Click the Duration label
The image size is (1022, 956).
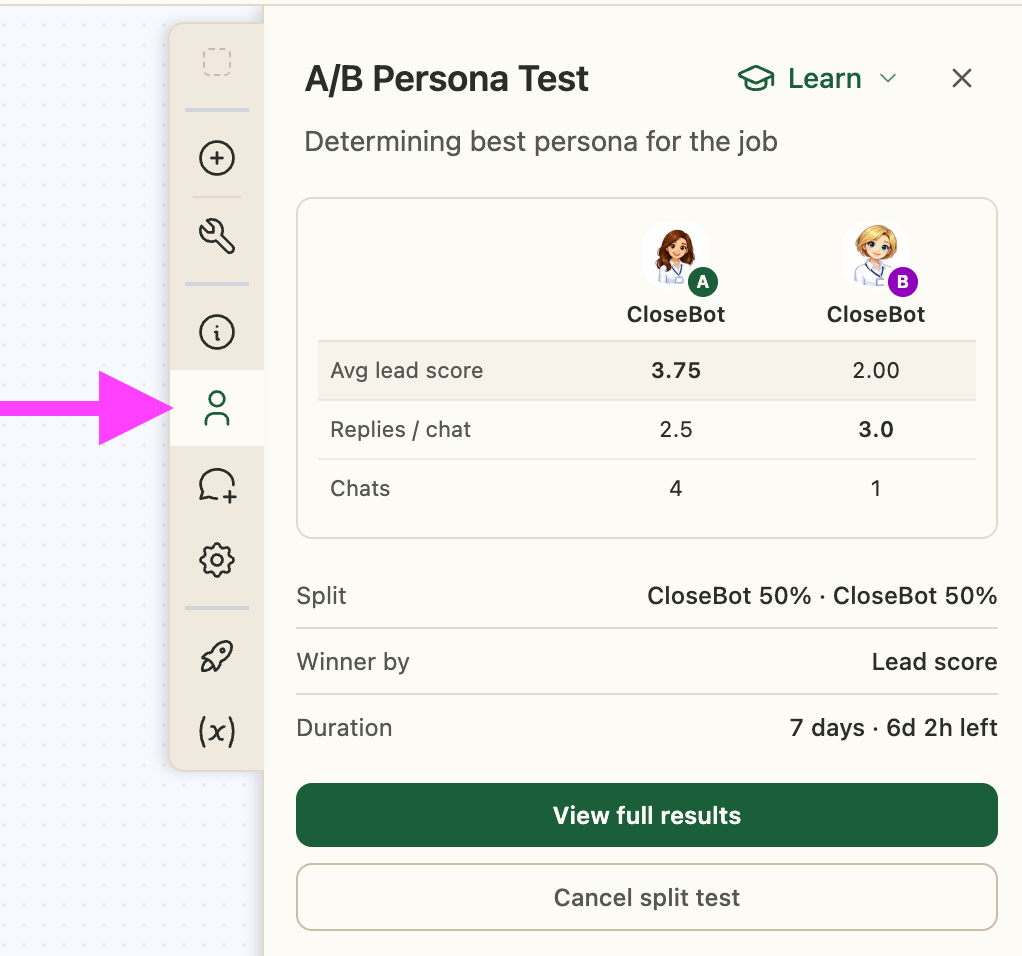tap(344, 727)
